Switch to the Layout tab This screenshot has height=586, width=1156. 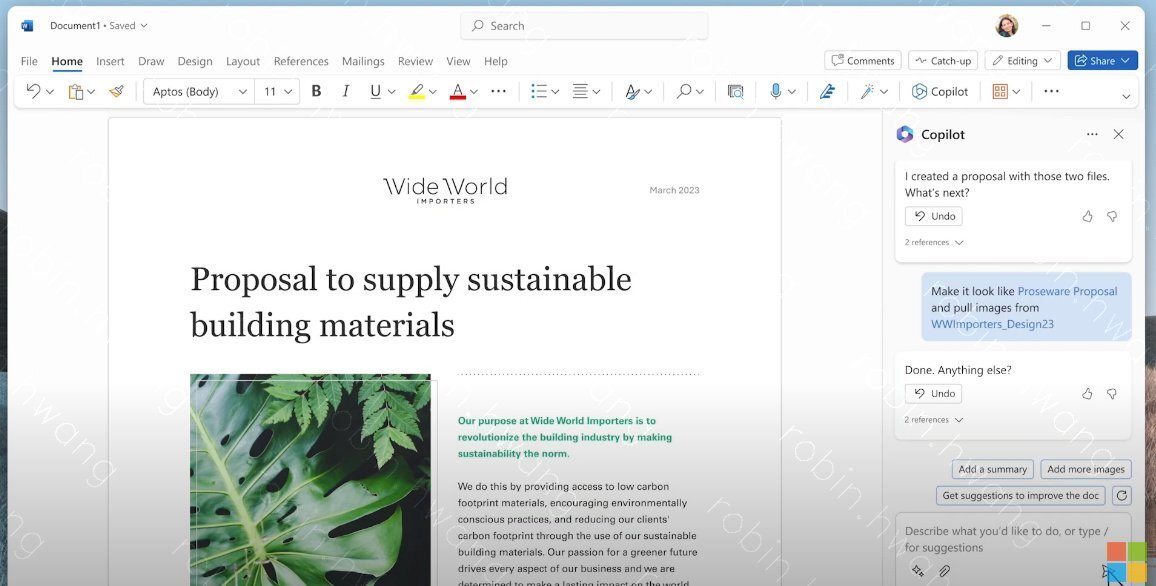243,61
